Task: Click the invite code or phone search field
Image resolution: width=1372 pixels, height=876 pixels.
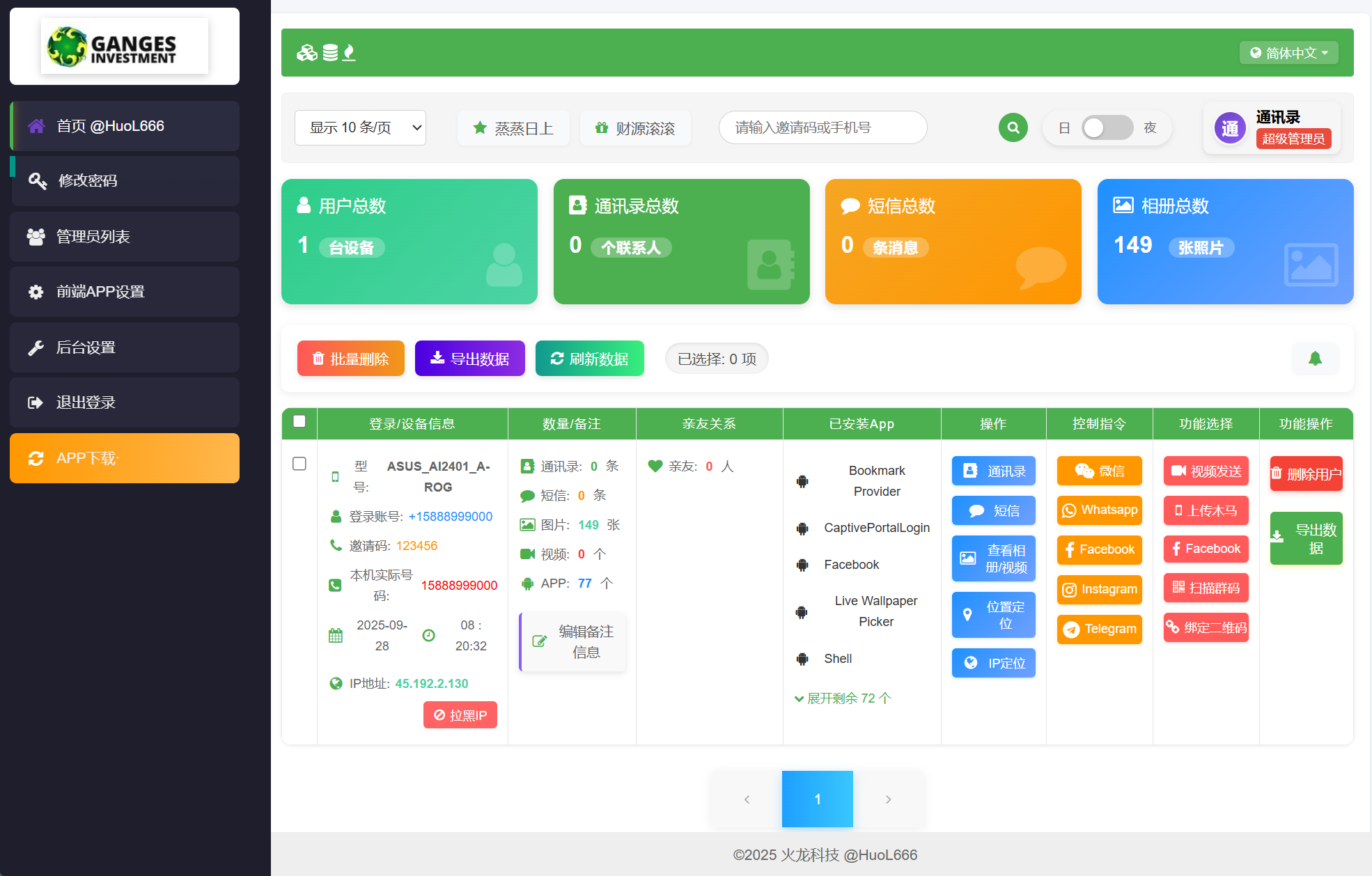Action: pyautogui.click(x=822, y=127)
